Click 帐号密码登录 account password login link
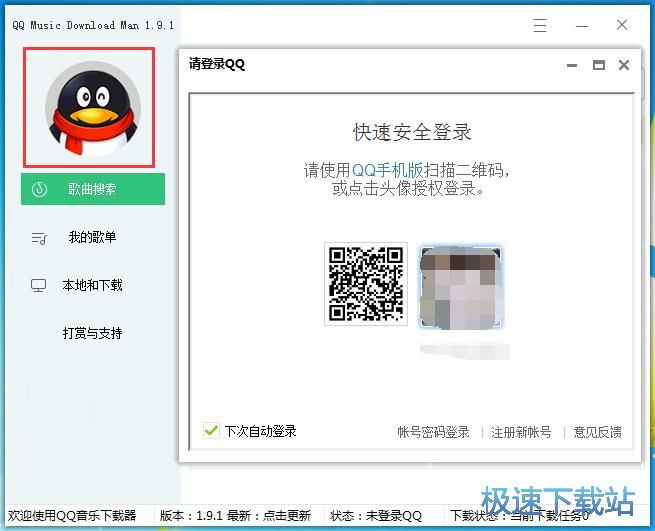This screenshot has height=531, width=655. [433, 432]
